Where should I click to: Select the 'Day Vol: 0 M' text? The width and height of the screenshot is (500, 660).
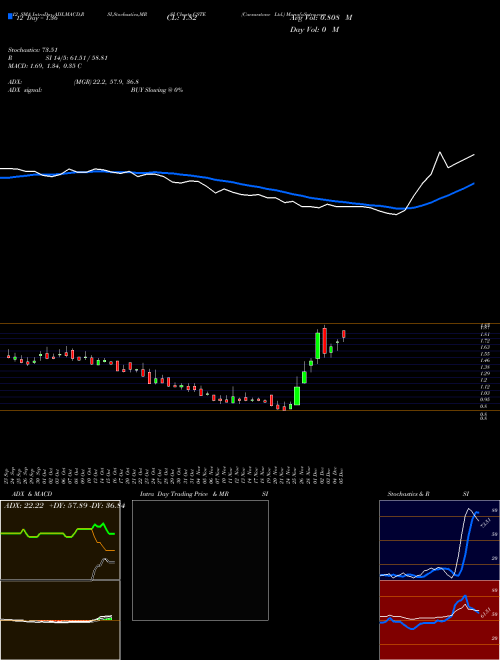coord(314,30)
